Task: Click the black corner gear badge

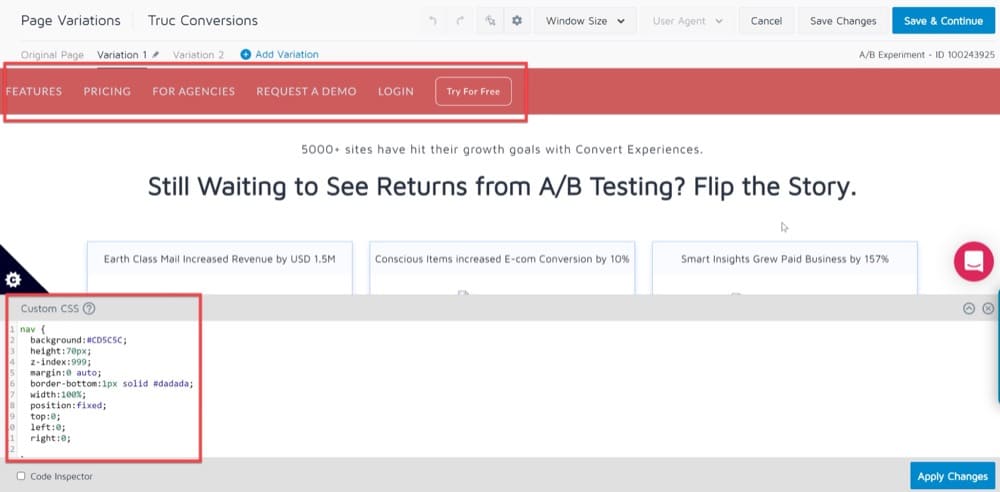Action: tap(13, 280)
